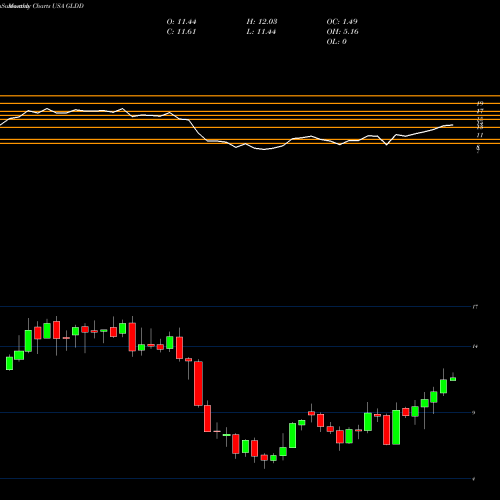Click the '4' label on the candlestick price axis
The width and height of the screenshot is (500, 500).
pos(474,479)
